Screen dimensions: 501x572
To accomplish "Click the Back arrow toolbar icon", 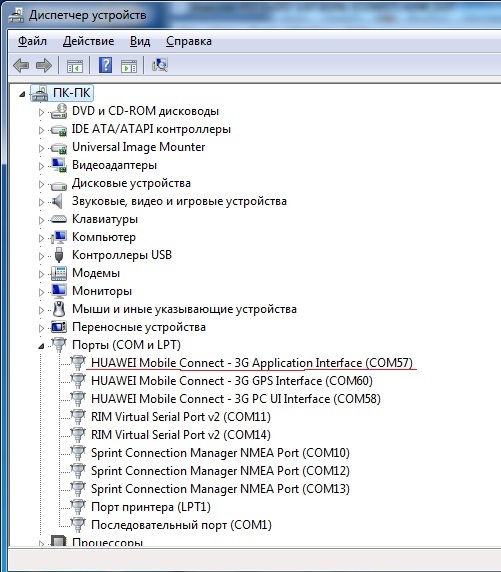I will click(21, 66).
